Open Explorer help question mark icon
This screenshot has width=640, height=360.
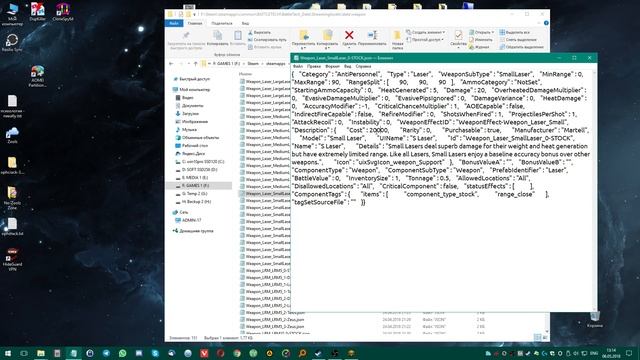click(546, 23)
